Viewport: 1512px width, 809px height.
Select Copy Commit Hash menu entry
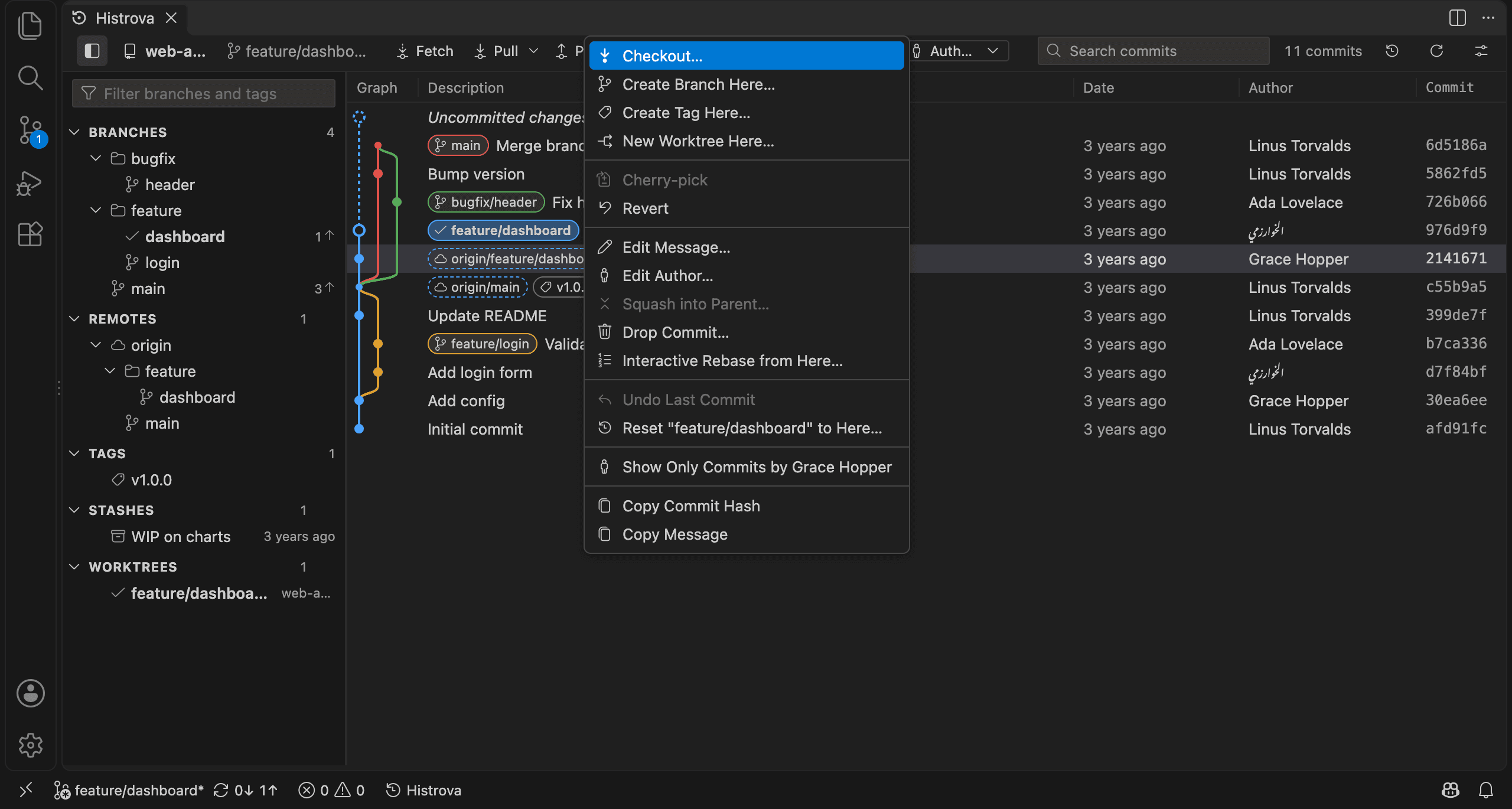[747, 506]
